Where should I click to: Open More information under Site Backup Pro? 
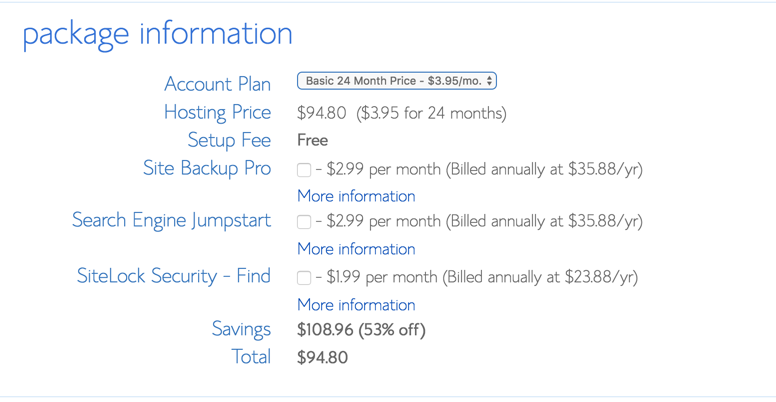(x=356, y=196)
